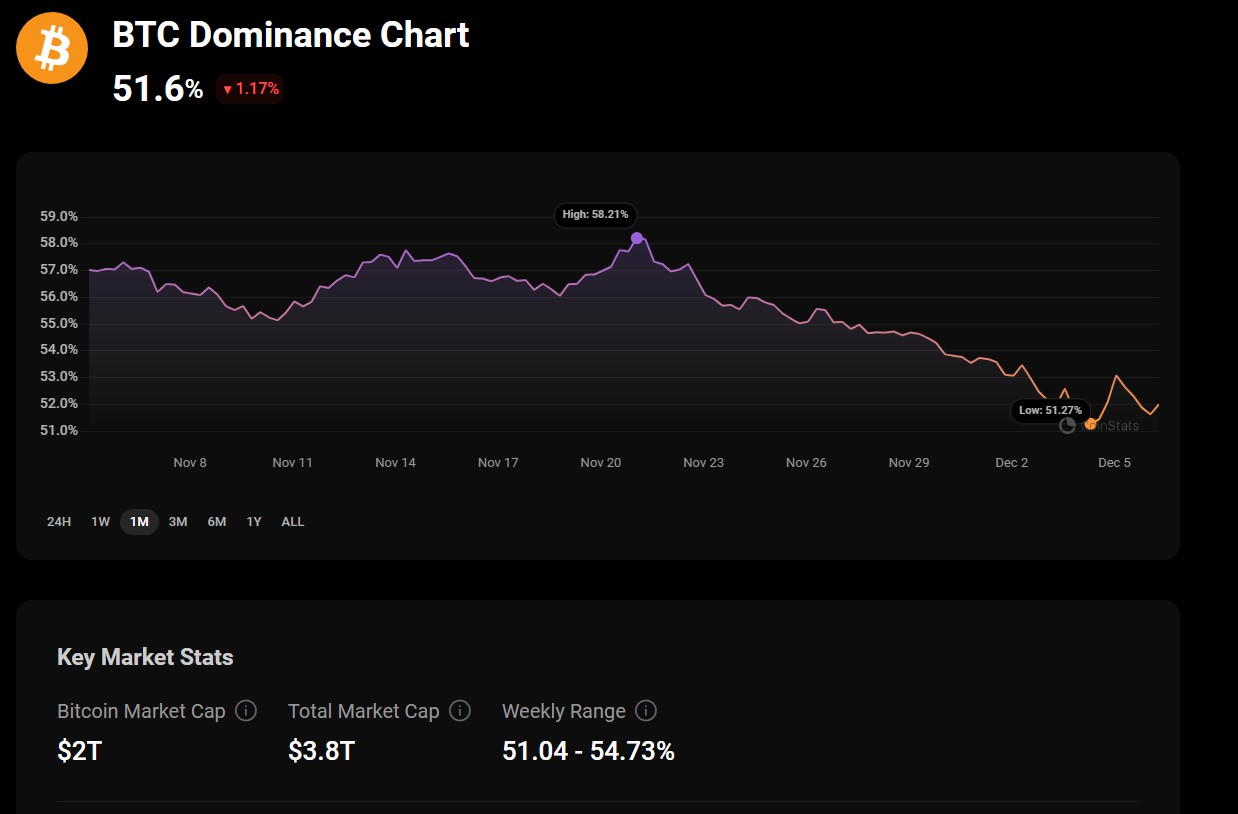Screen dimensions: 1238x814
Task: Open the Weekly Range info tooltip
Action: (x=646, y=711)
